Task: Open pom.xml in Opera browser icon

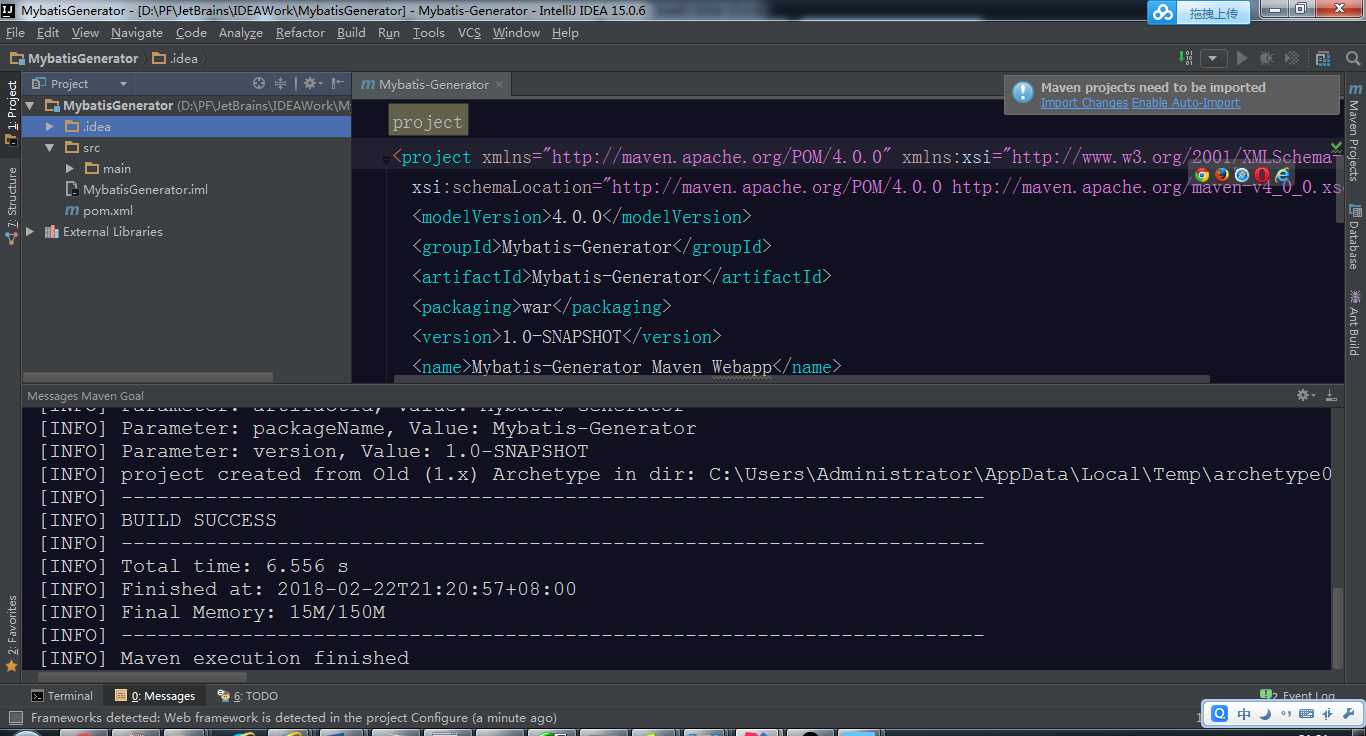Action: pyautogui.click(x=1262, y=174)
